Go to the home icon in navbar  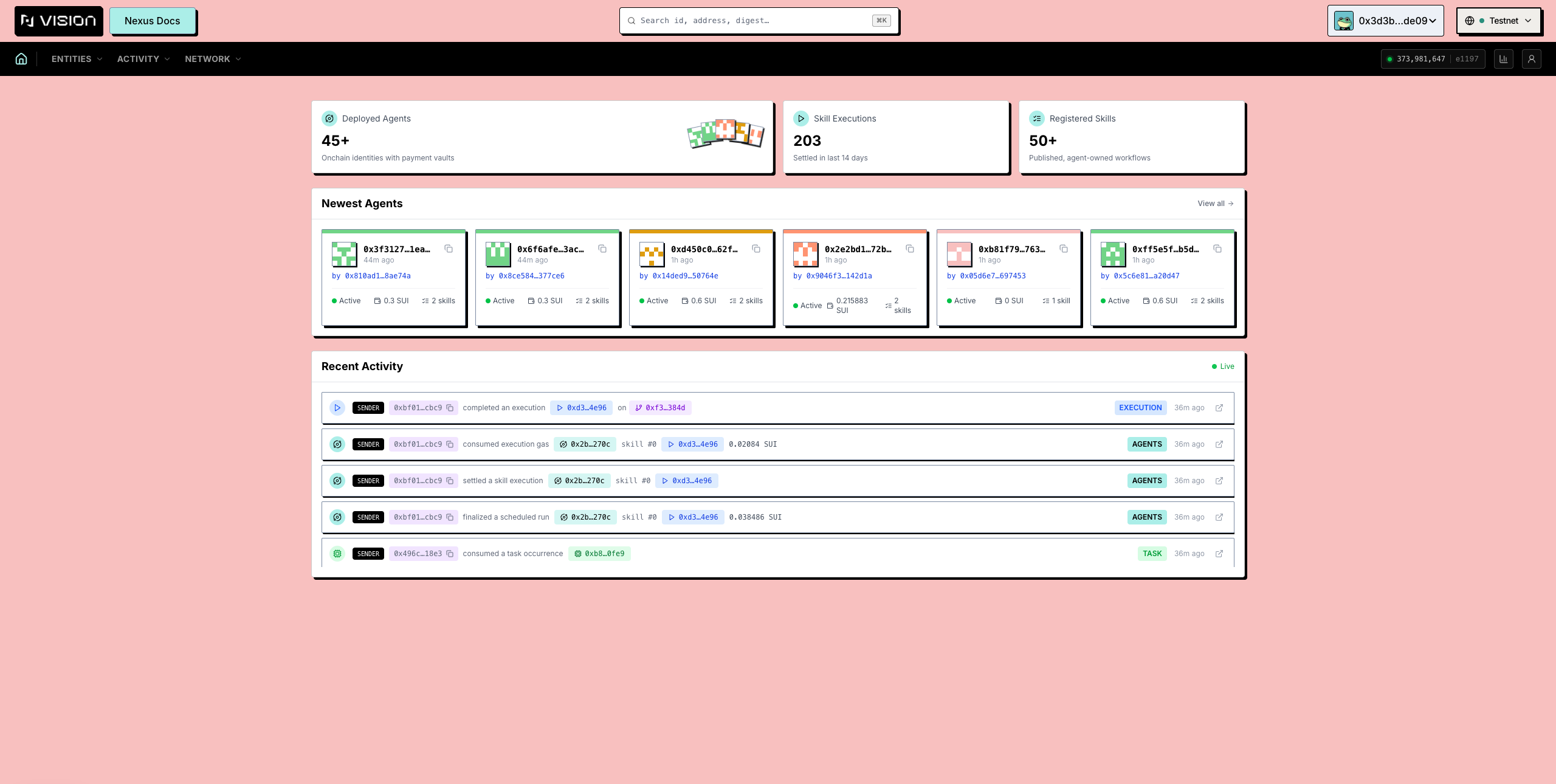tap(21, 59)
